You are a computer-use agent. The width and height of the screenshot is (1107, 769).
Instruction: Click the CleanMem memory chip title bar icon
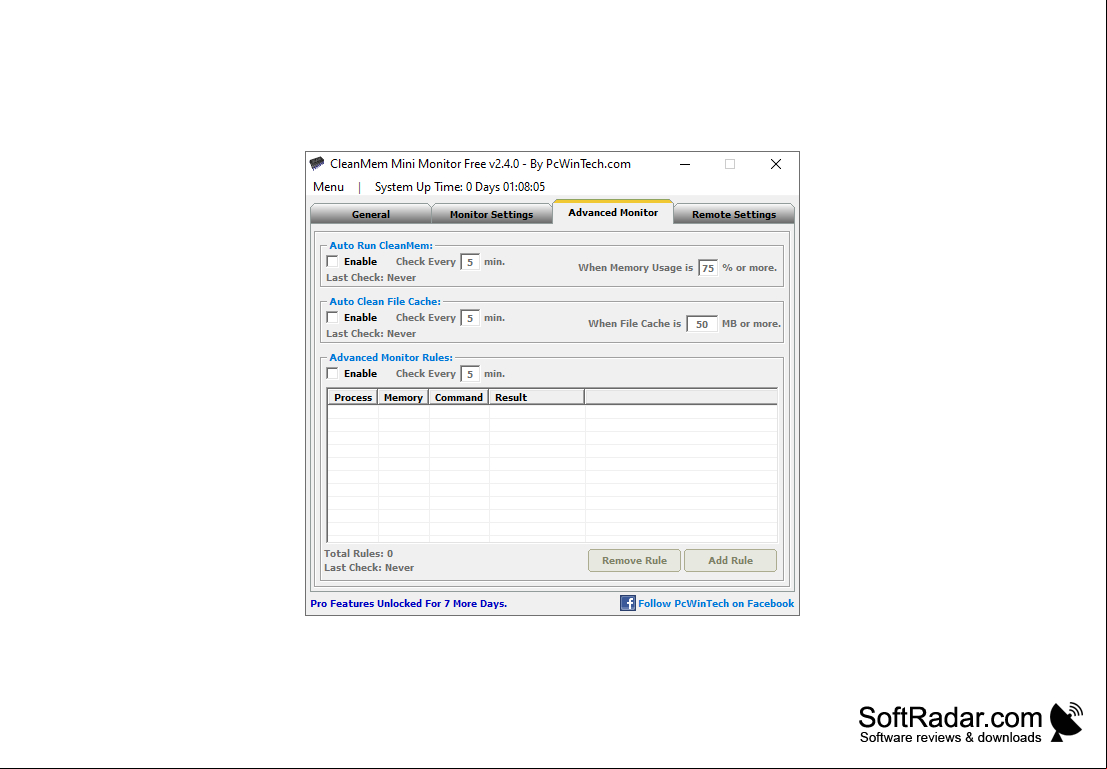[x=317, y=164]
